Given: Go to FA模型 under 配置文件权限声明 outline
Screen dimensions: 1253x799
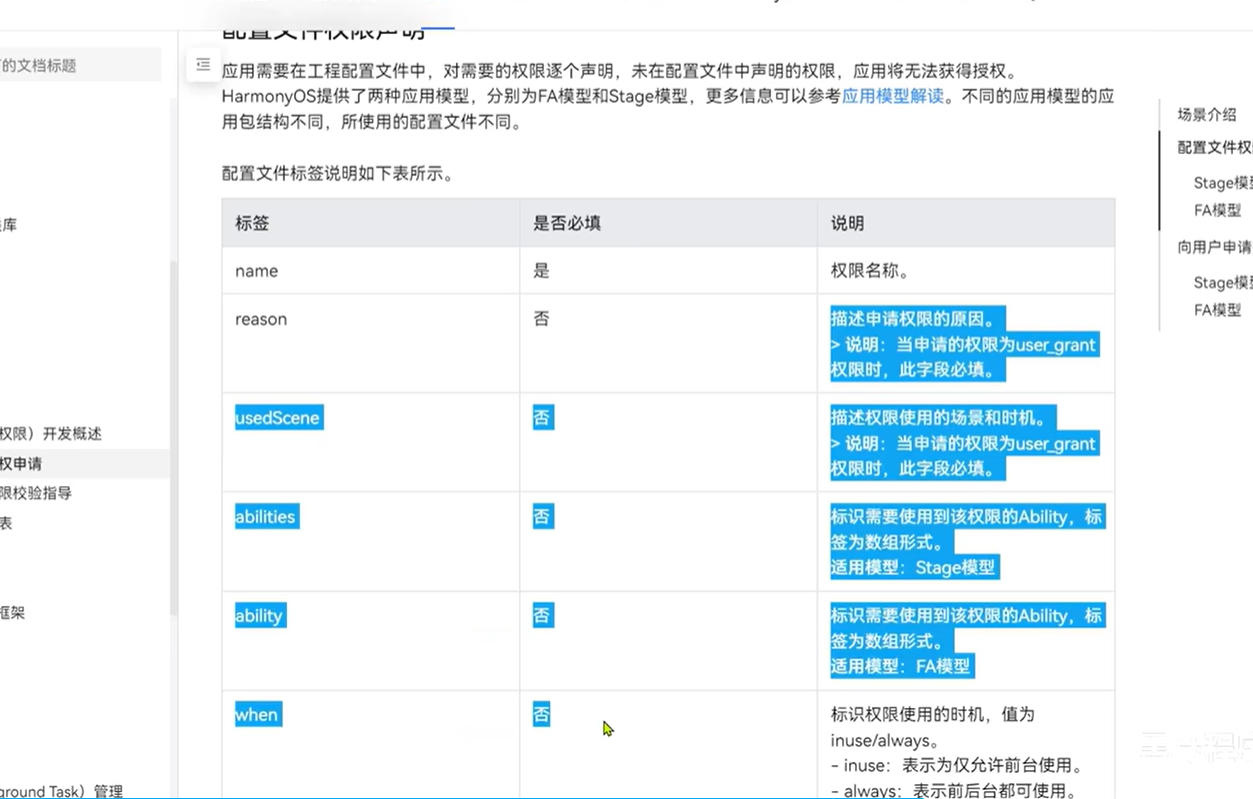Looking at the screenshot, I should tap(1217, 210).
